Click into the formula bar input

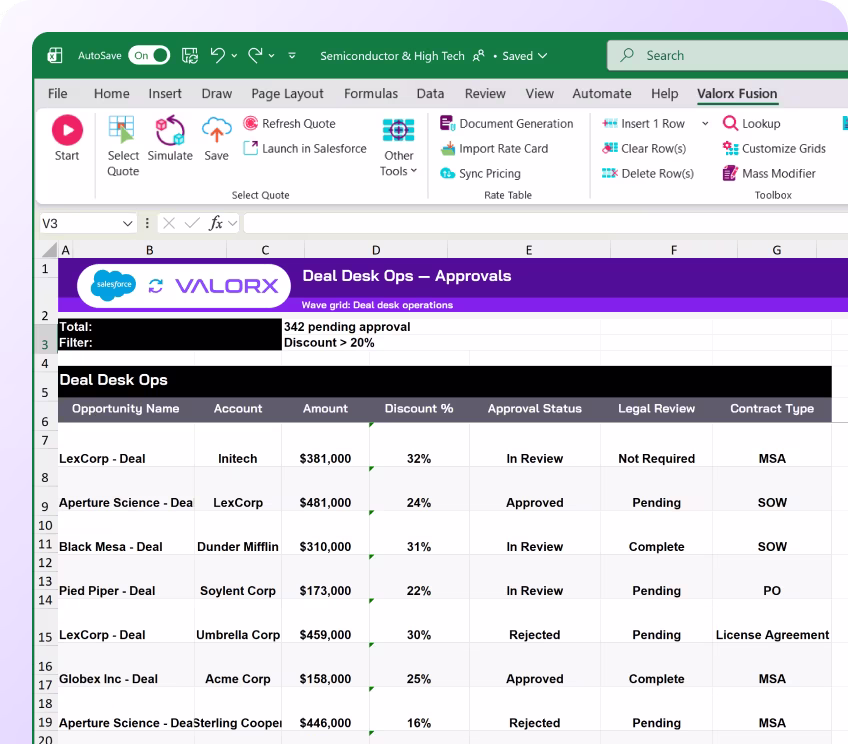pos(545,223)
